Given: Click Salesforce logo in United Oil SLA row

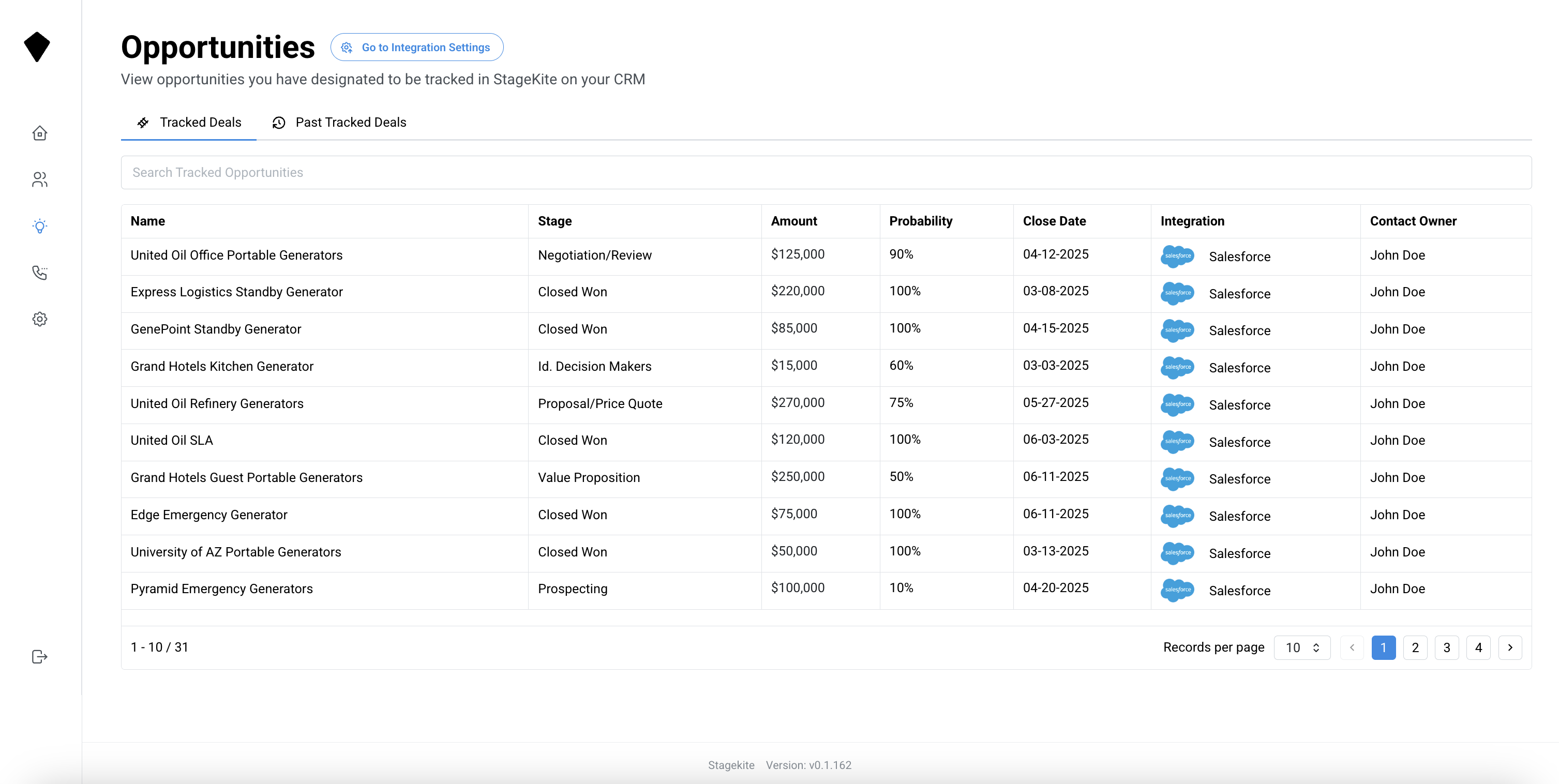Looking at the screenshot, I should (x=1177, y=442).
